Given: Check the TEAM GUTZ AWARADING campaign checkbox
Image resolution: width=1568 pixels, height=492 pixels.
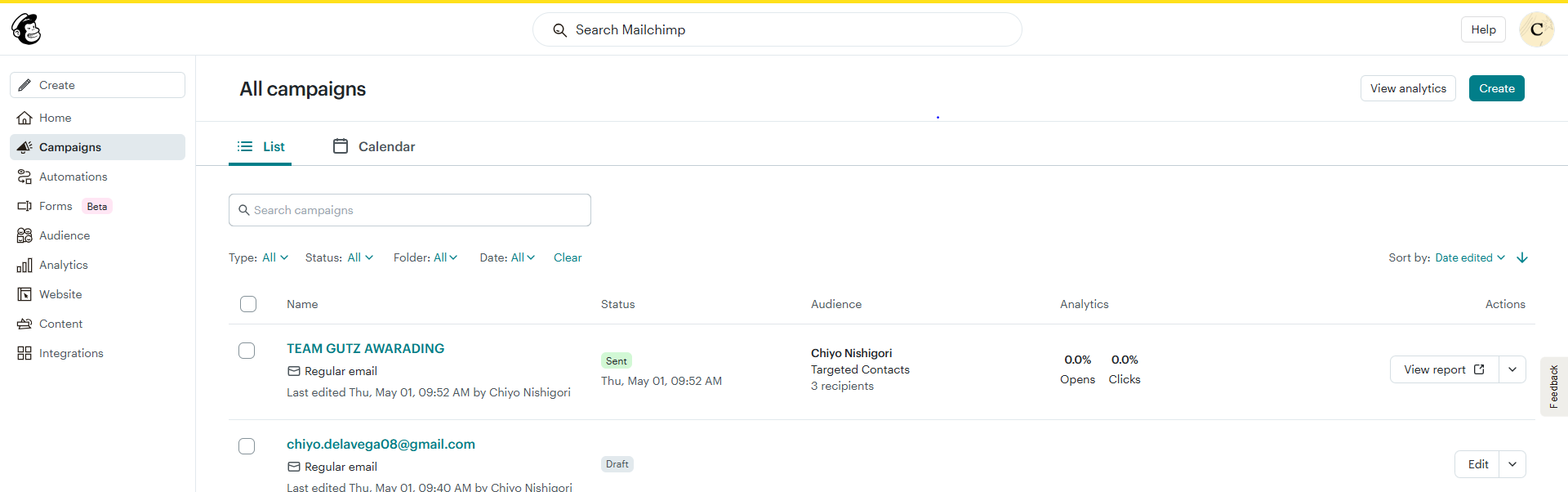Looking at the screenshot, I should point(247,351).
